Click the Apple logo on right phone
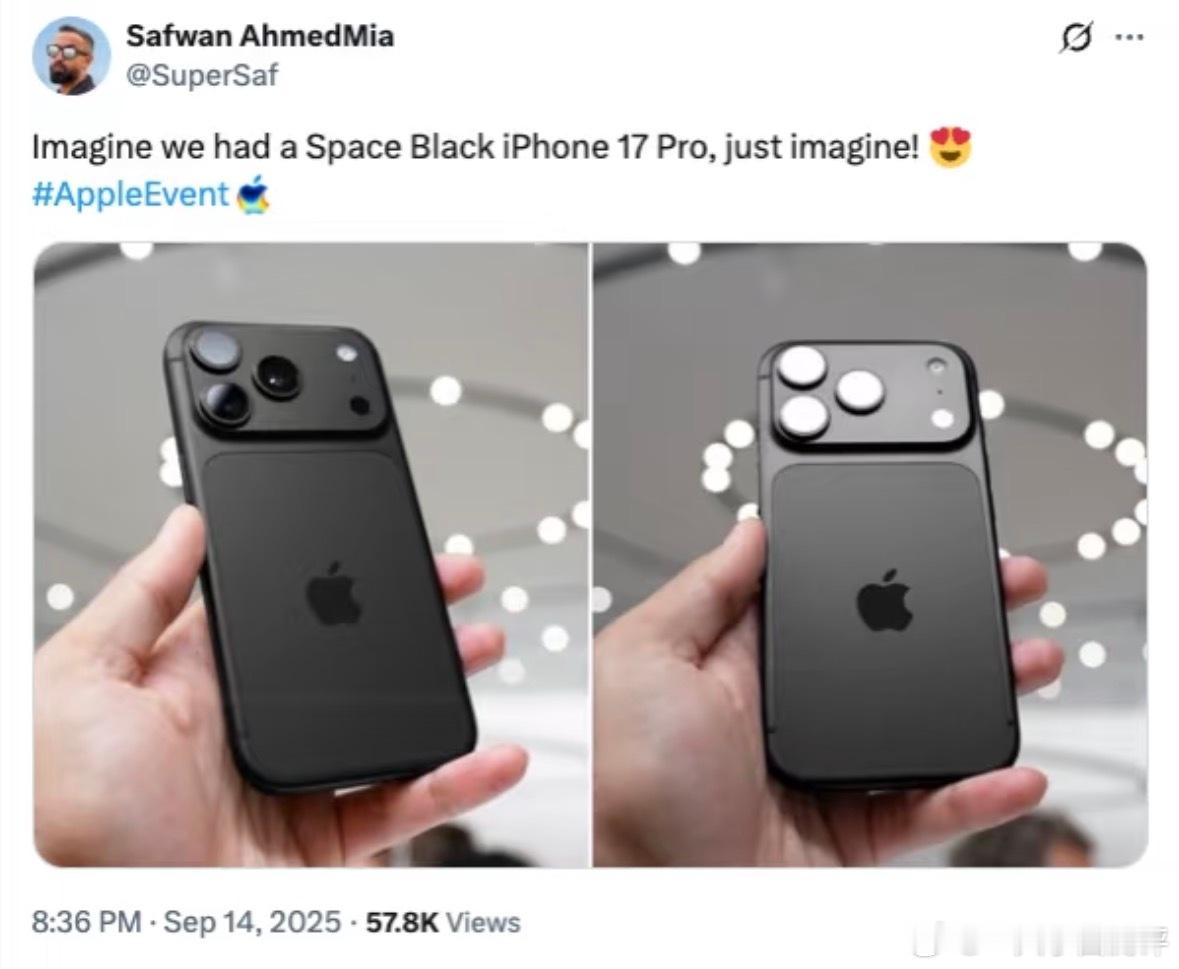This screenshot has width=1179, height=969. (885, 600)
